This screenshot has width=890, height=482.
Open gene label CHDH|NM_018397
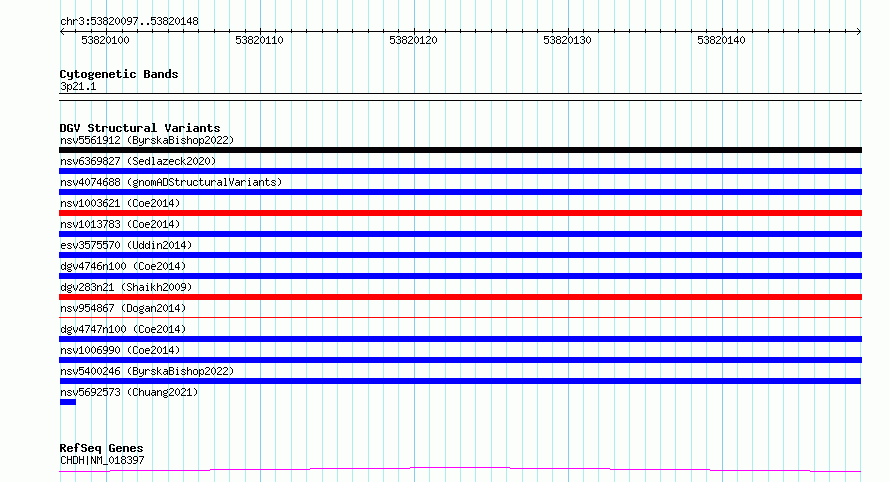click(x=102, y=460)
